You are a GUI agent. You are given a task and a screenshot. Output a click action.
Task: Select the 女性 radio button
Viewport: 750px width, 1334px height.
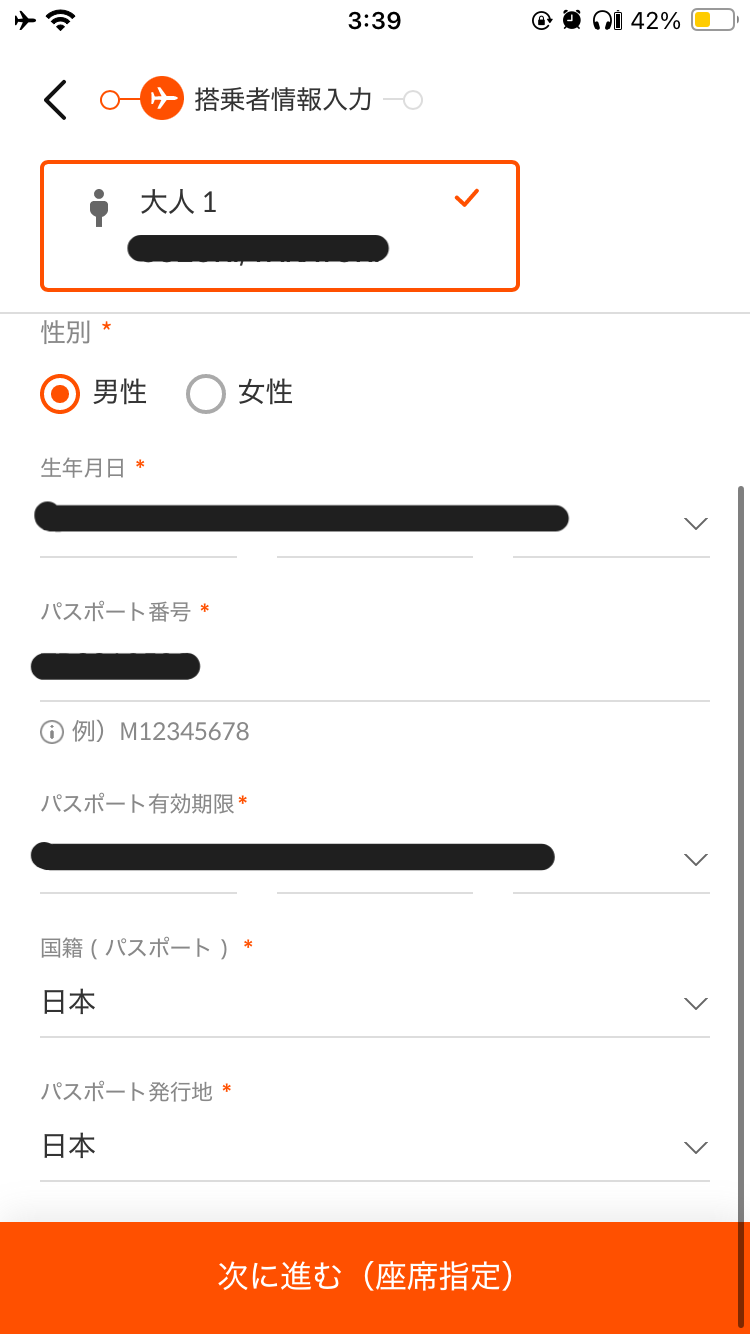click(206, 393)
